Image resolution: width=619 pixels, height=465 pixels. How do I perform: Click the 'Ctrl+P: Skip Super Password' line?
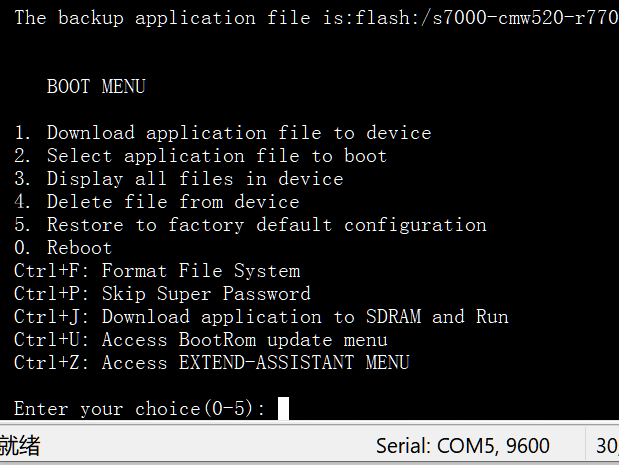pos(162,294)
